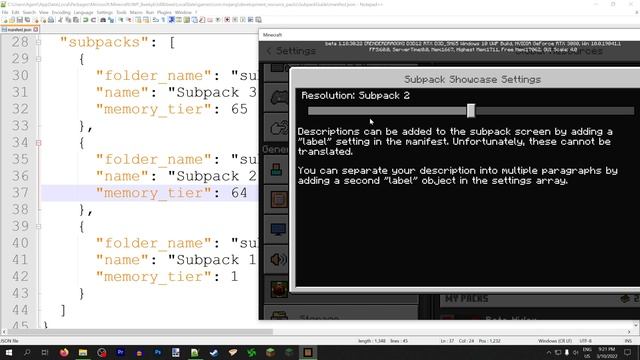Go back using the Minecraft Settings arrow
The width and height of the screenshot is (640, 360).
[269, 51]
